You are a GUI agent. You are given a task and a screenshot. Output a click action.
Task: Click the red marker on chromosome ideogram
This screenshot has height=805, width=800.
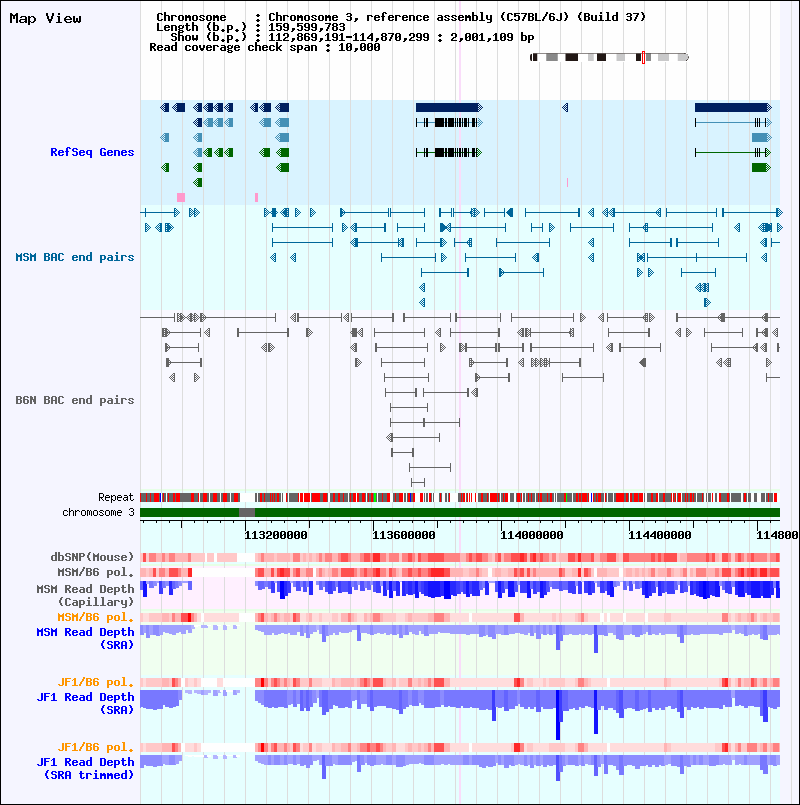[x=643, y=58]
